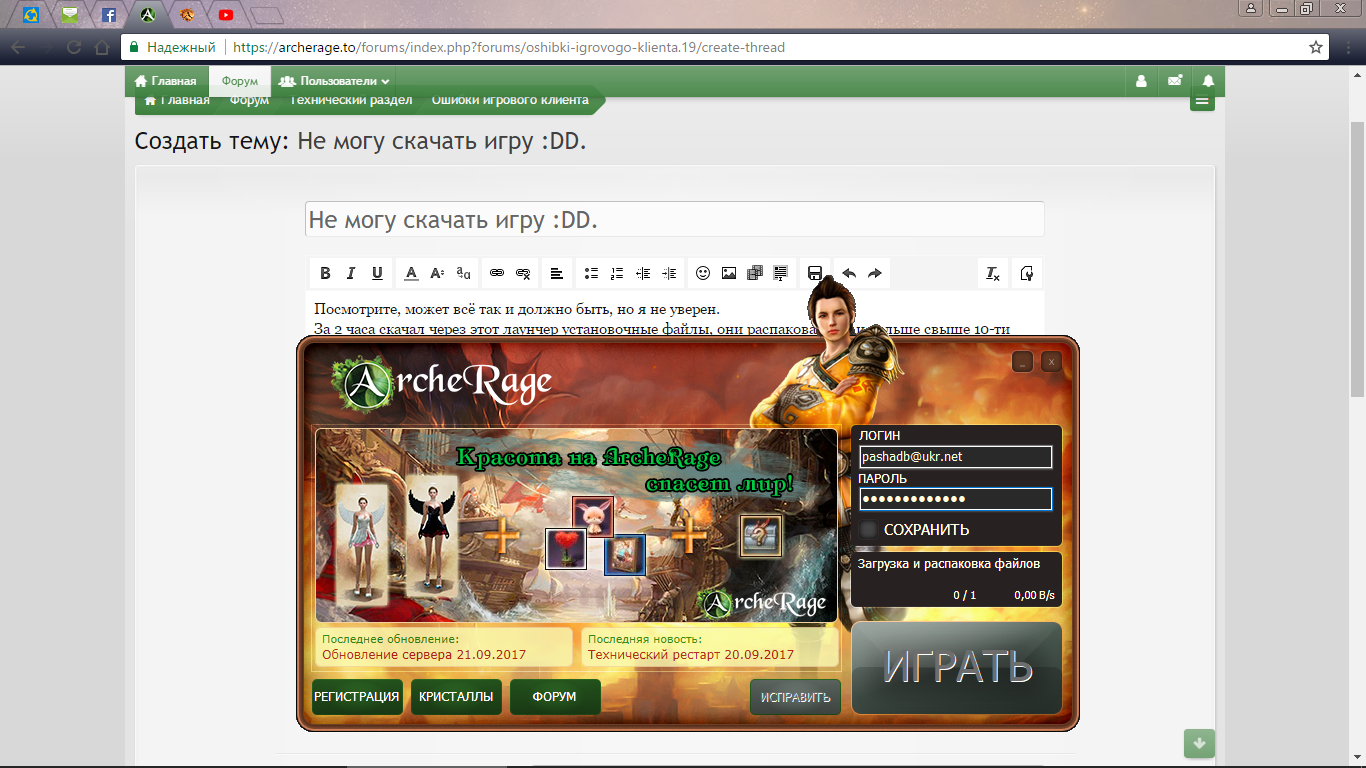
Task: Apply underline formatting in the editor
Action: (x=377, y=273)
